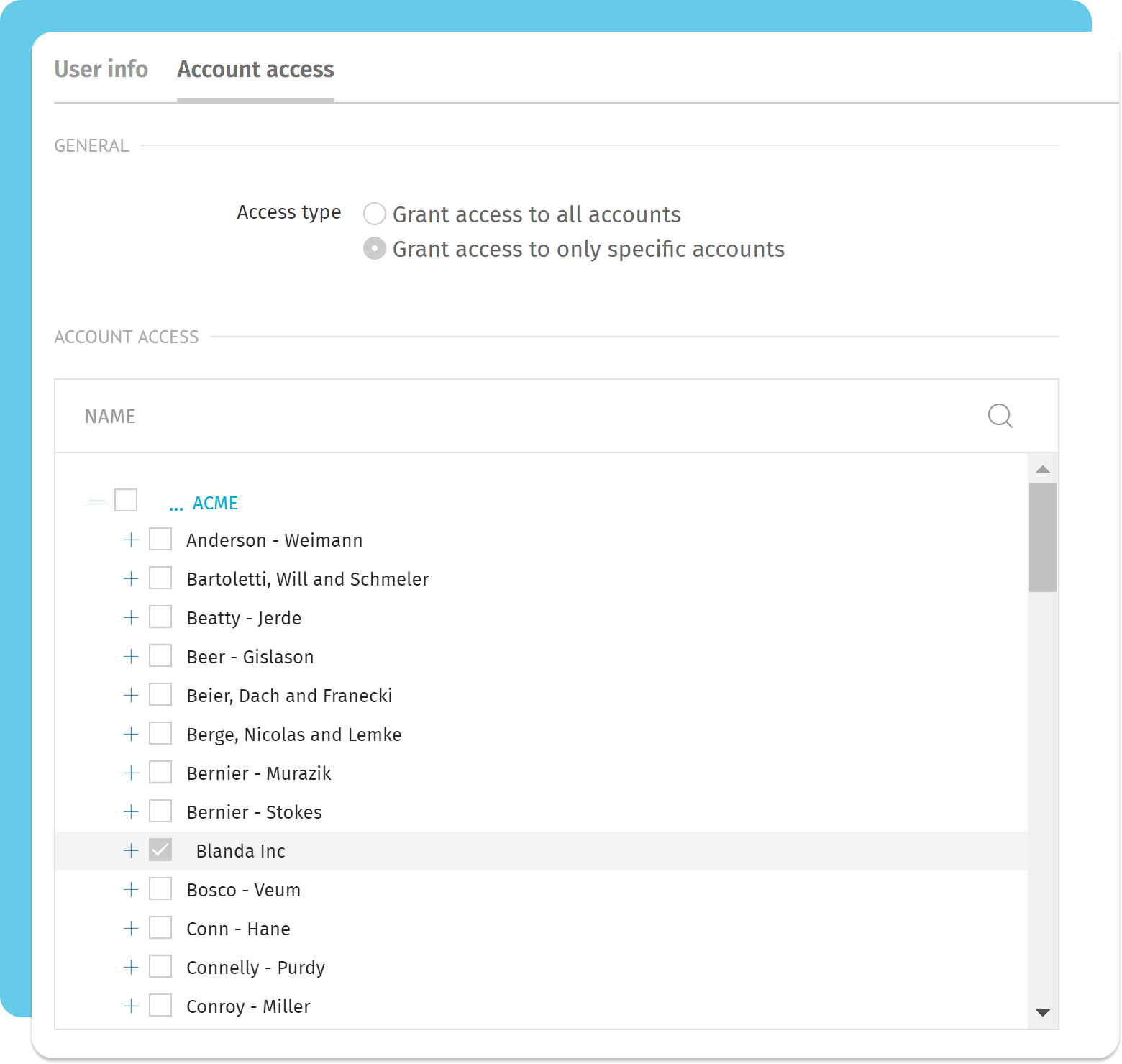Select the Conn - Hane row label
The height and width of the screenshot is (1064, 1122).
click(x=239, y=929)
